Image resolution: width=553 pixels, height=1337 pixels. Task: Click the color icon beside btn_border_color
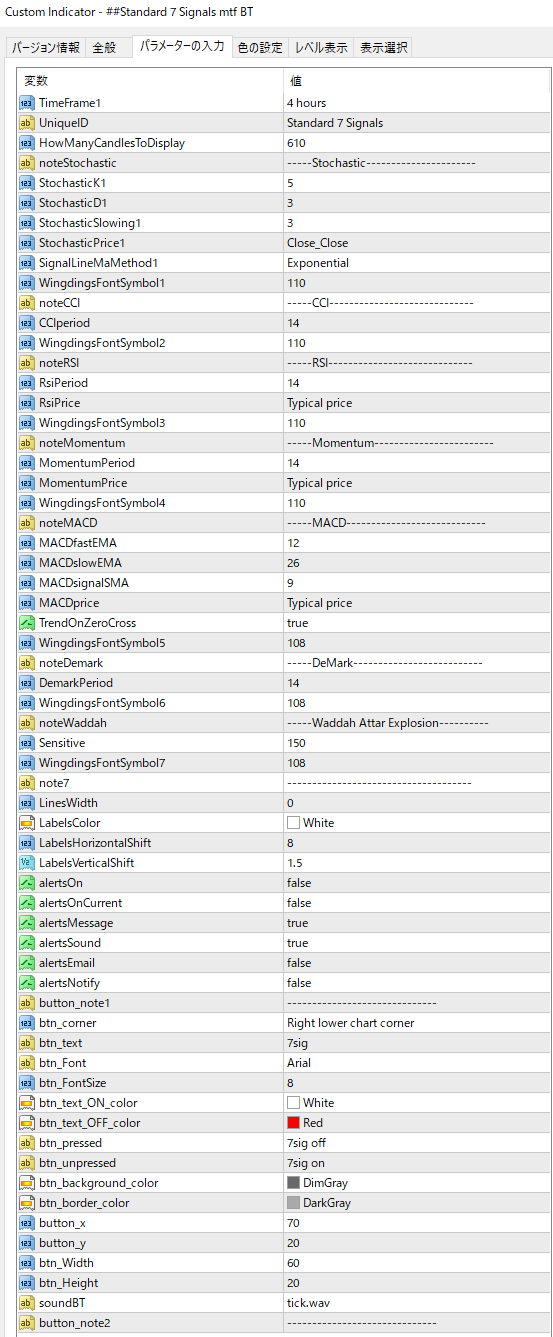point(27,1203)
